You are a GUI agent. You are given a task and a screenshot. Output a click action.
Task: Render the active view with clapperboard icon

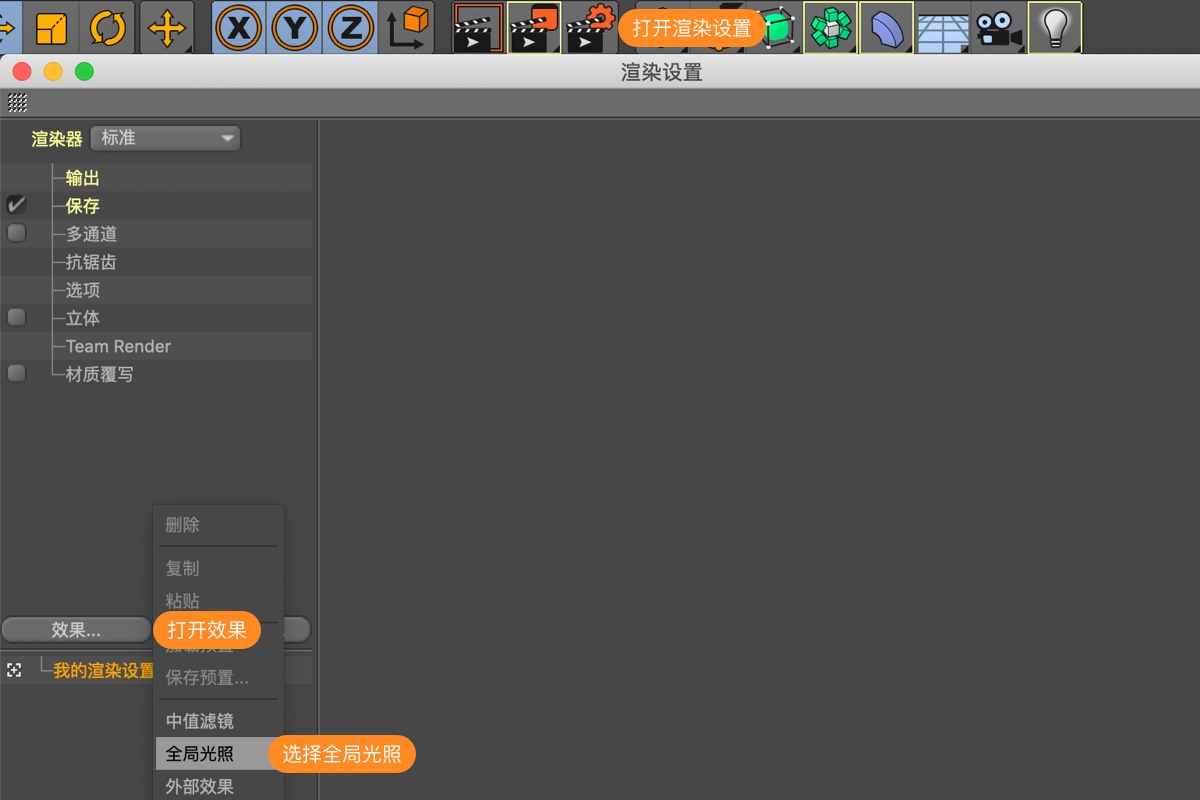pos(478,27)
